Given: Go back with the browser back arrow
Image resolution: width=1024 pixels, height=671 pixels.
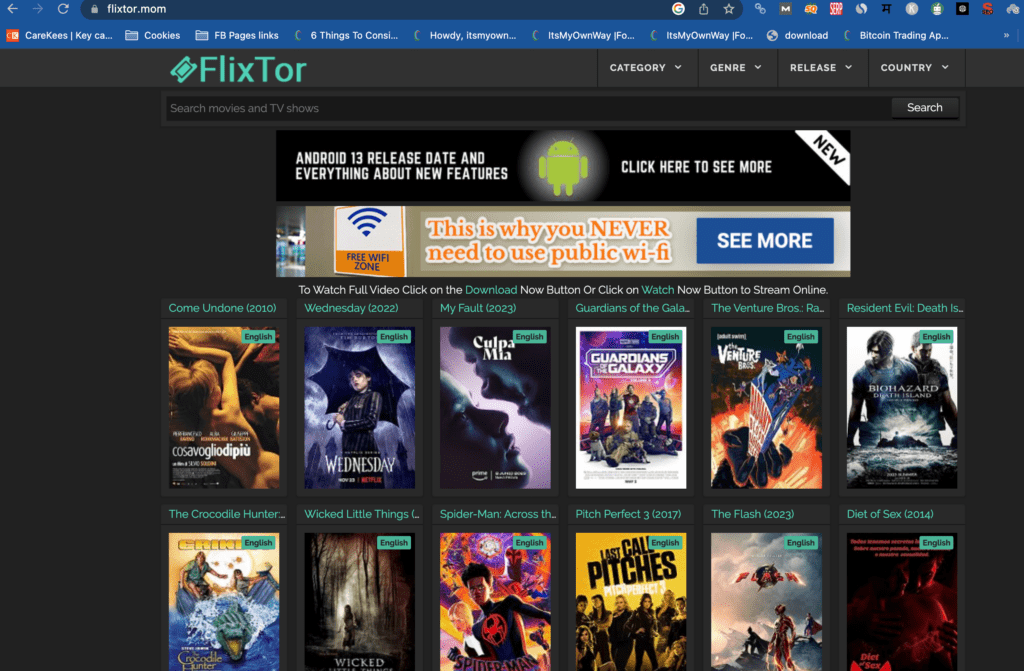Looking at the screenshot, I should (x=12, y=9).
